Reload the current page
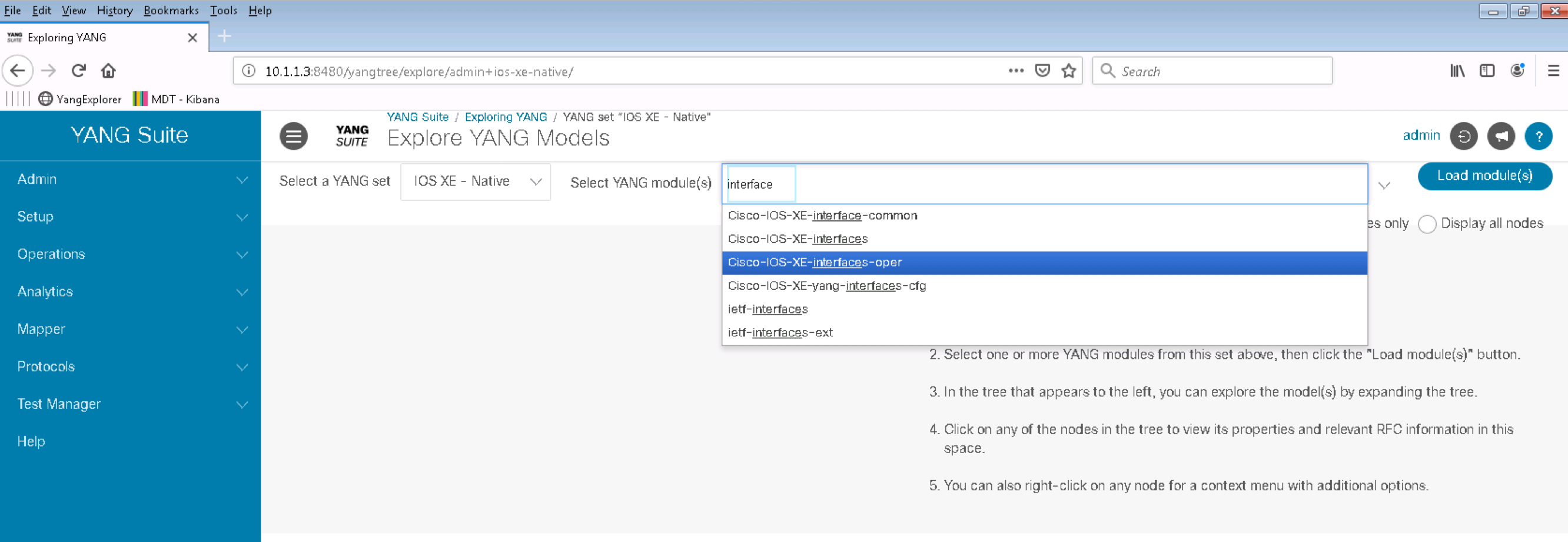This screenshot has width=1568, height=542. 78,71
